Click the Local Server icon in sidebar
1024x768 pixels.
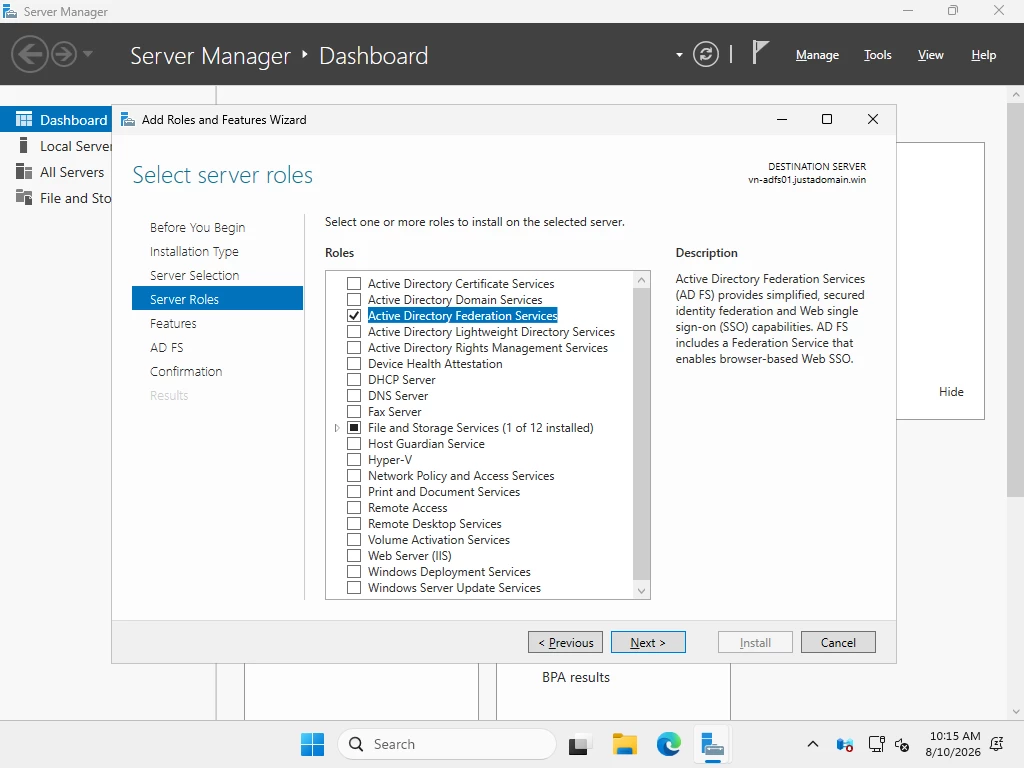point(24,145)
